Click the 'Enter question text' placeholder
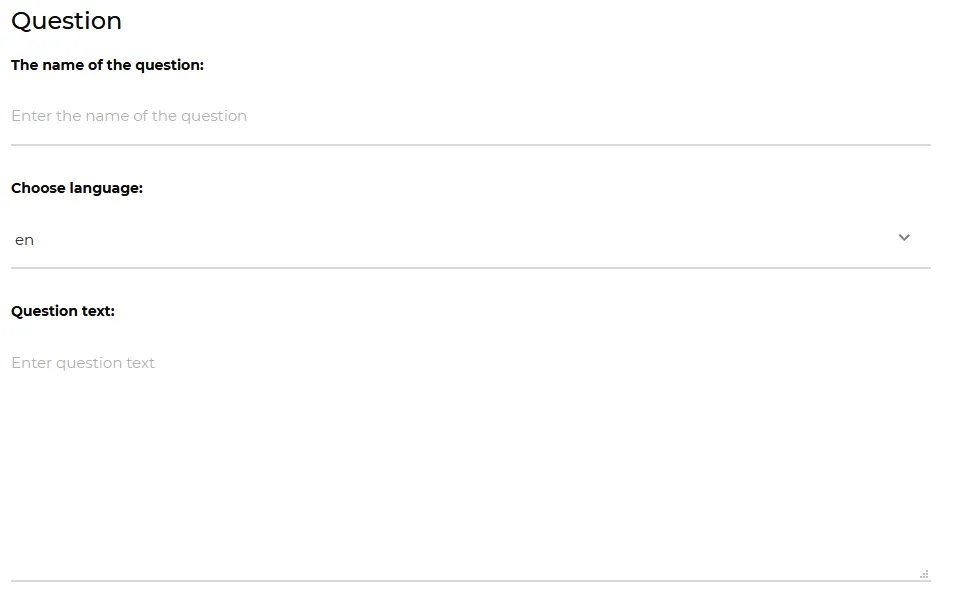Image resolution: width=957 pixels, height=595 pixels. coord(83,363)
